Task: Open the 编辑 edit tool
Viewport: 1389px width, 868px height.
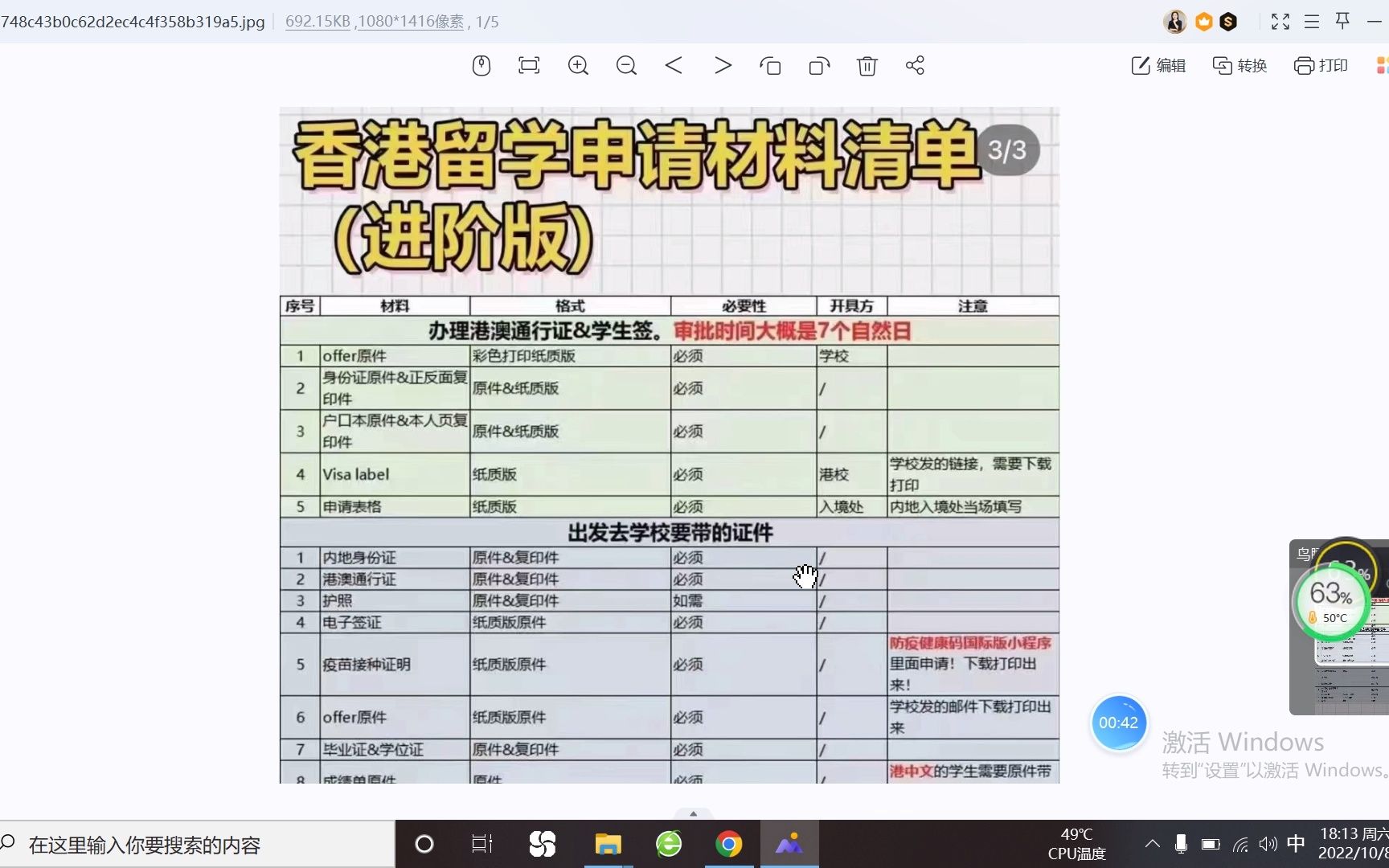Action: point(1158,65)
